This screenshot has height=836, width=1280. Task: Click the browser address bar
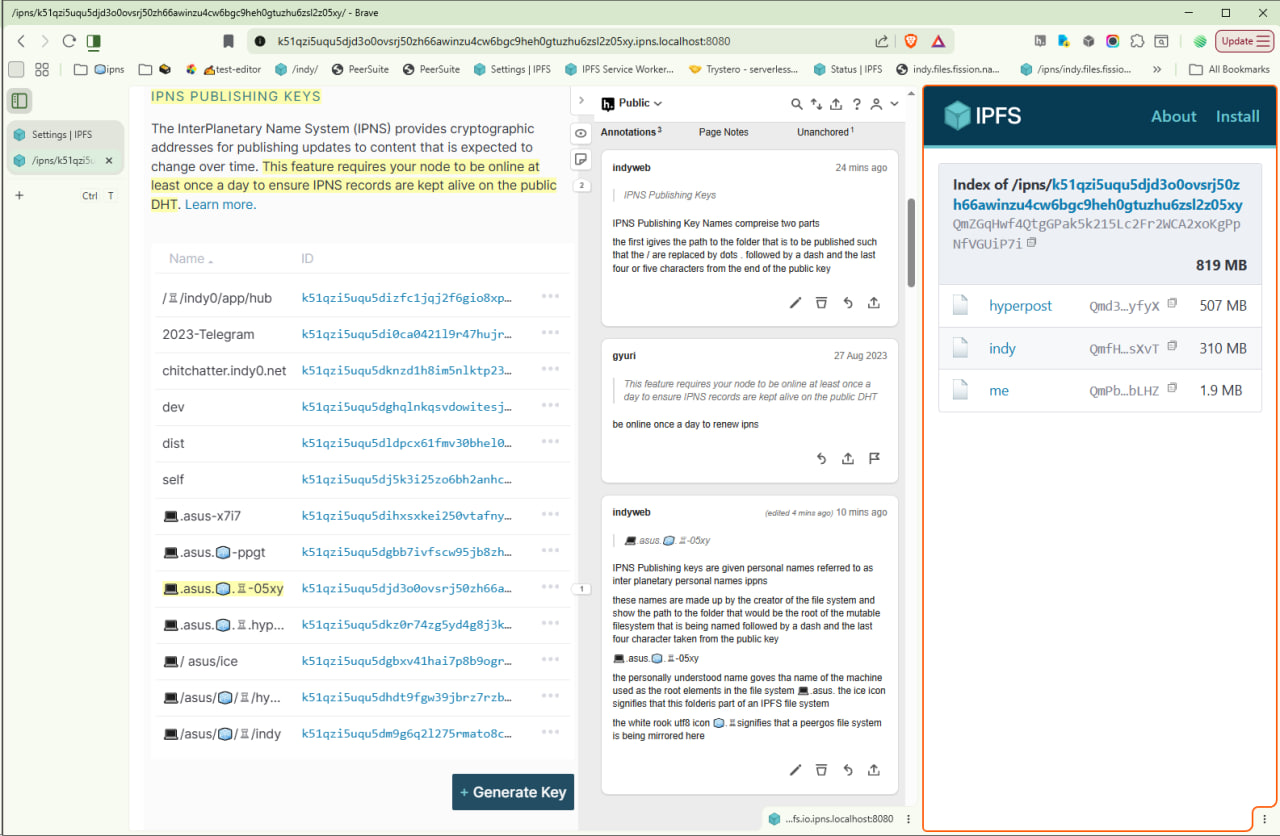(x=560, y=41)
